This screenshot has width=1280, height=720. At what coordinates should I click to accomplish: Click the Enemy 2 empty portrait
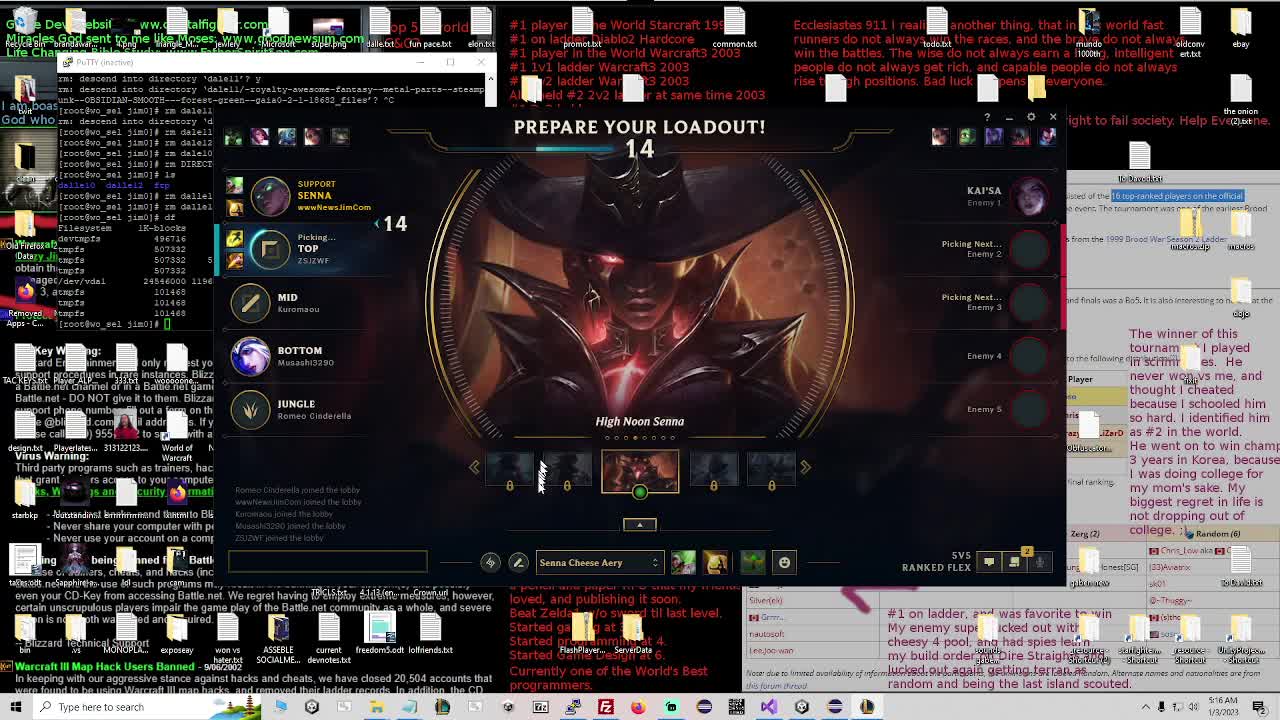point(1029,249)
